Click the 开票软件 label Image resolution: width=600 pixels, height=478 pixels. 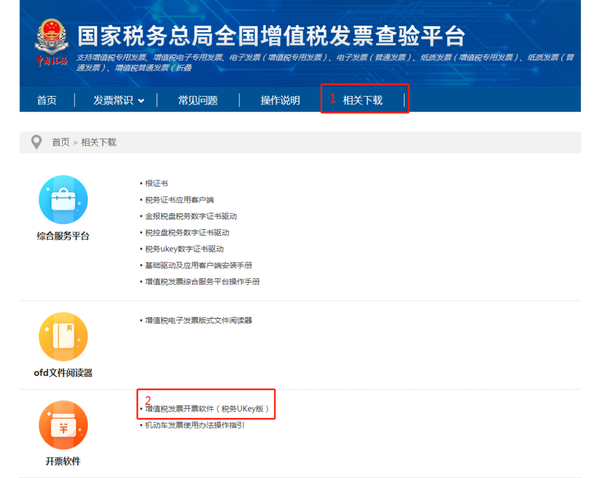[63, 461]
